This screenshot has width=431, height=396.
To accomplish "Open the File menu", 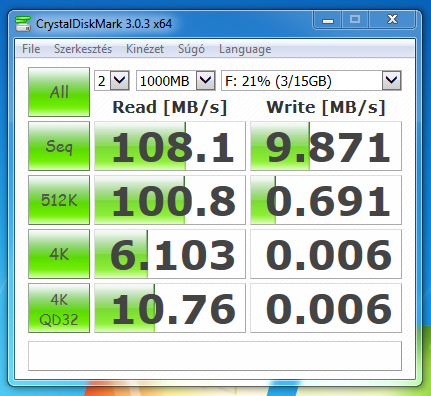I will click(31, 49).
